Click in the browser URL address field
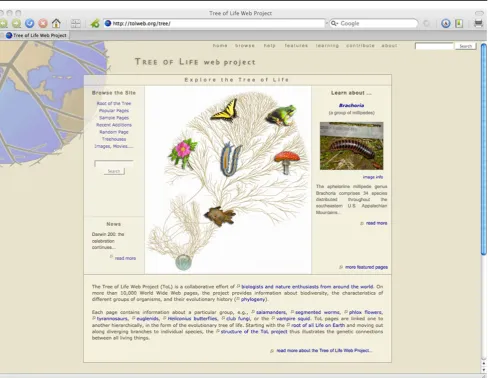This screenshot has width=488, height=378. click(213, 23)
